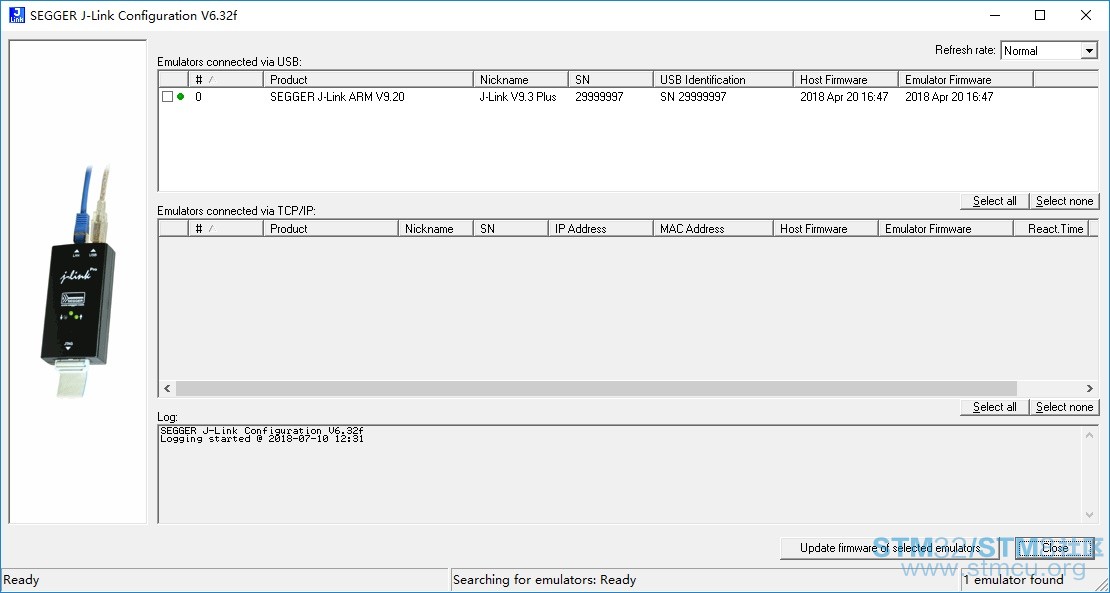Sort USB list by the # column header
Image resolution: width=1110 pixels, height=593 pixels.
coord(226,79)
